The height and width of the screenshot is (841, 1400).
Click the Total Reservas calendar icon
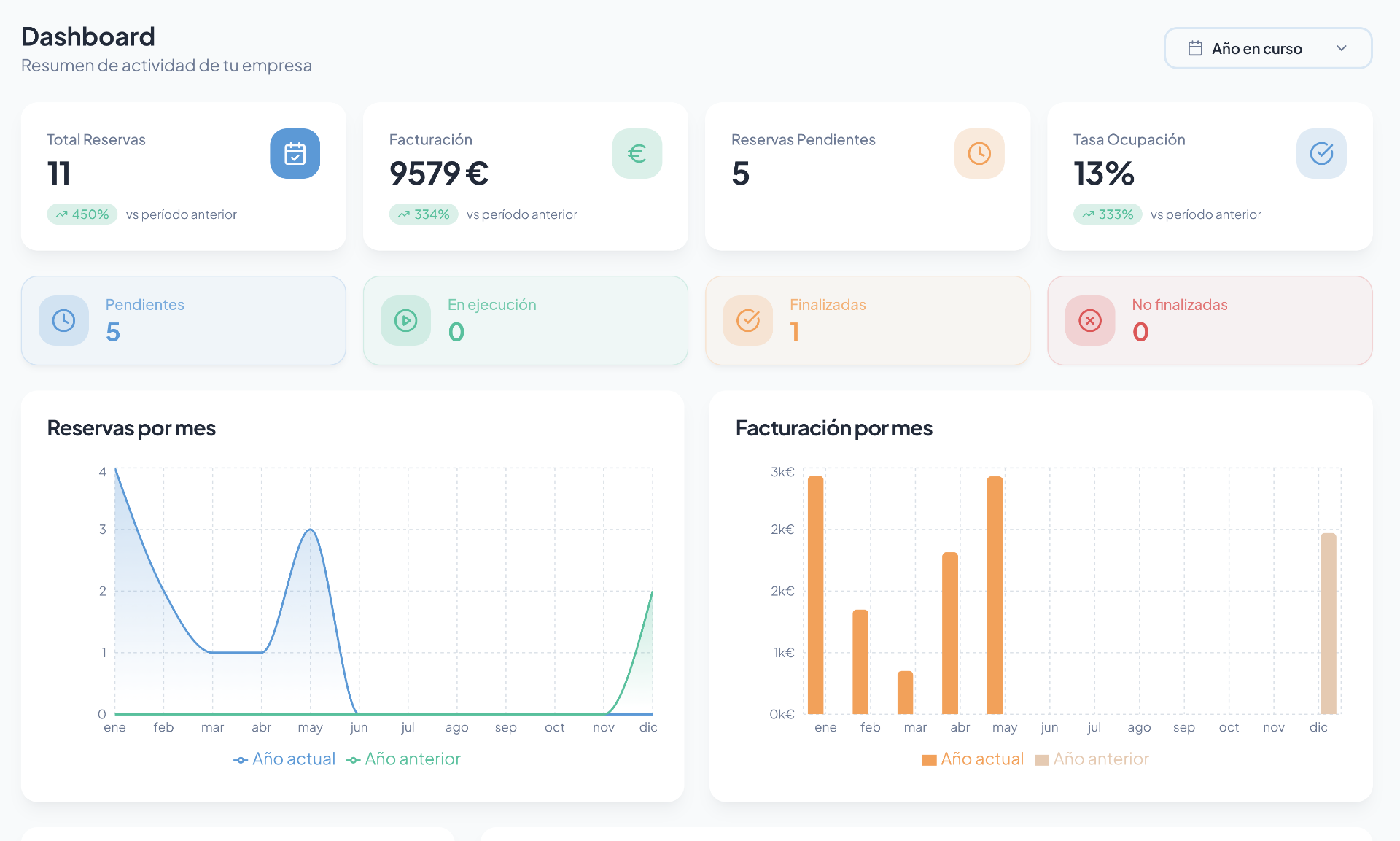coord(295,154)
